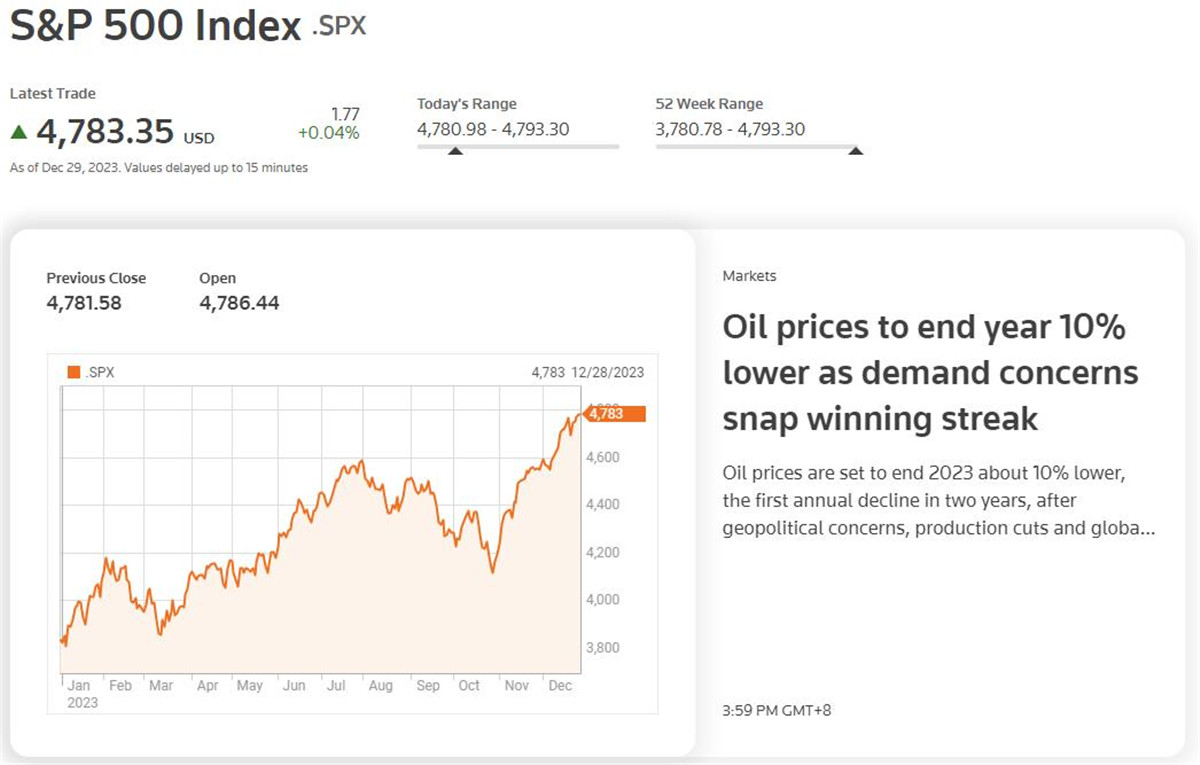The image size is (1200, 765).
Task: Click the 52 Week Range triangle marker
Action: pos(855,151)
